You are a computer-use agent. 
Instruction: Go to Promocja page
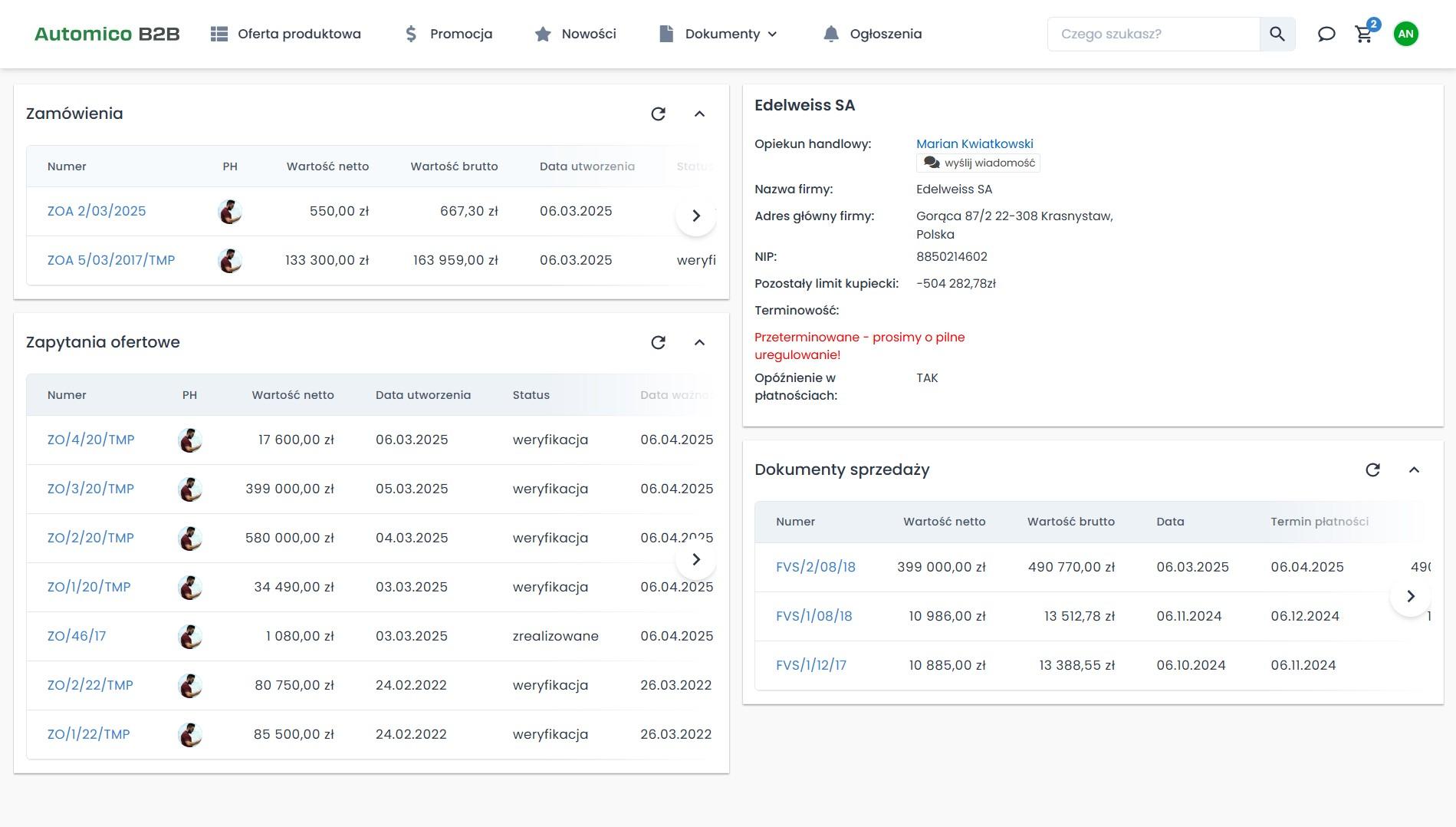(449, 34)
